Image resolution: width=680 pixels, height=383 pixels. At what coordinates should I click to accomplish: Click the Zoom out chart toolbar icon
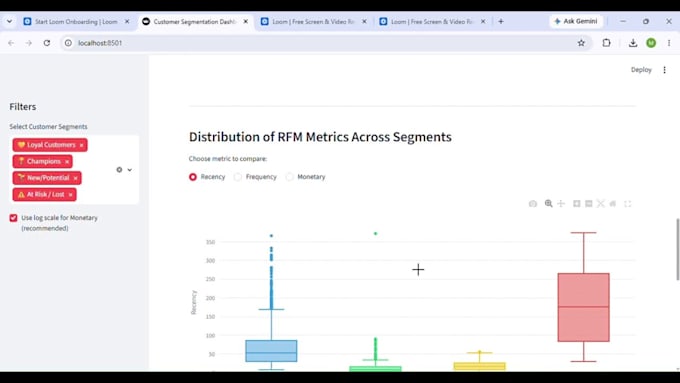[x=588, y=203]
